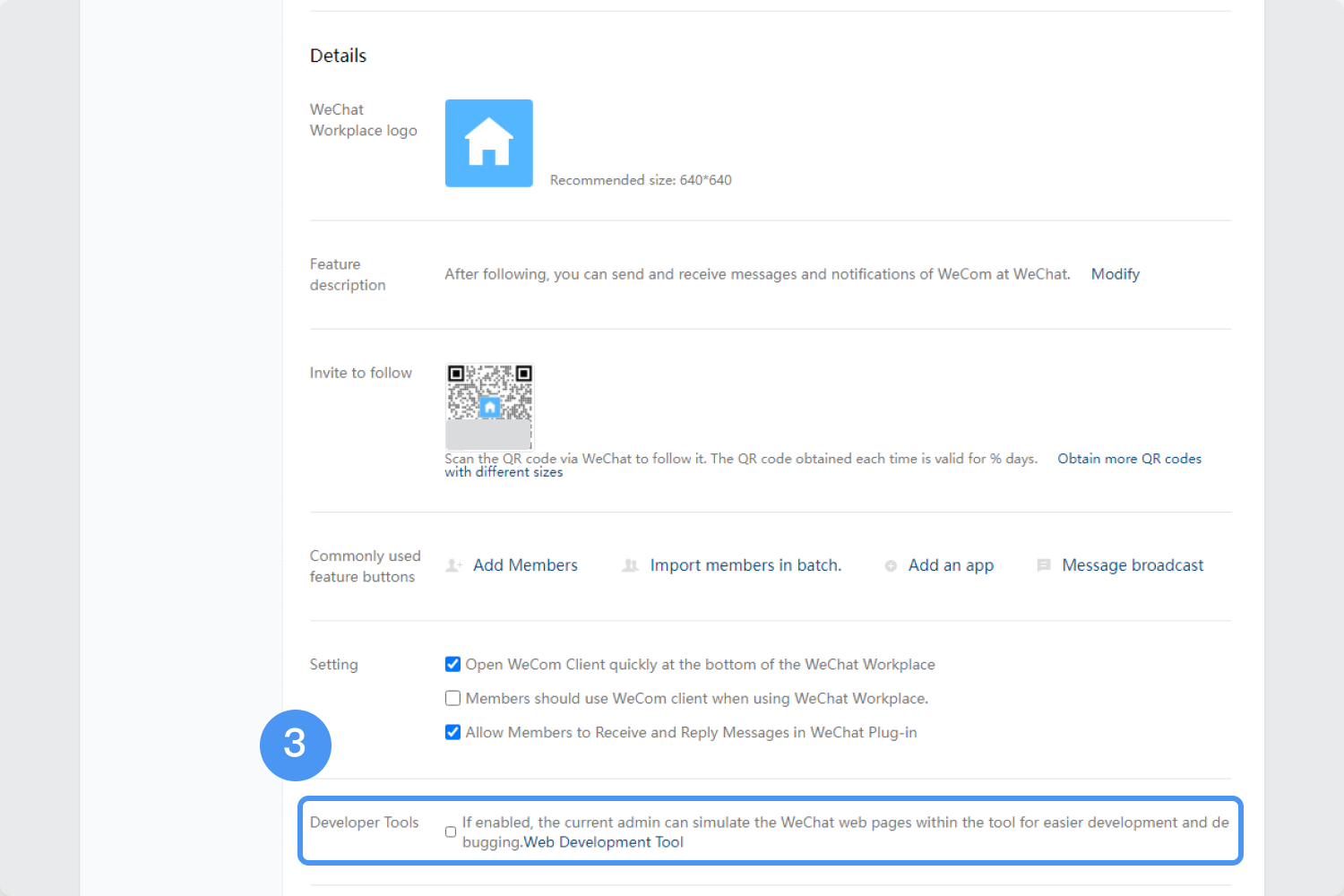Click the 'WeChat Workplace logo' label
Screen dimensions: 1344x896
[x=363, y=120]
